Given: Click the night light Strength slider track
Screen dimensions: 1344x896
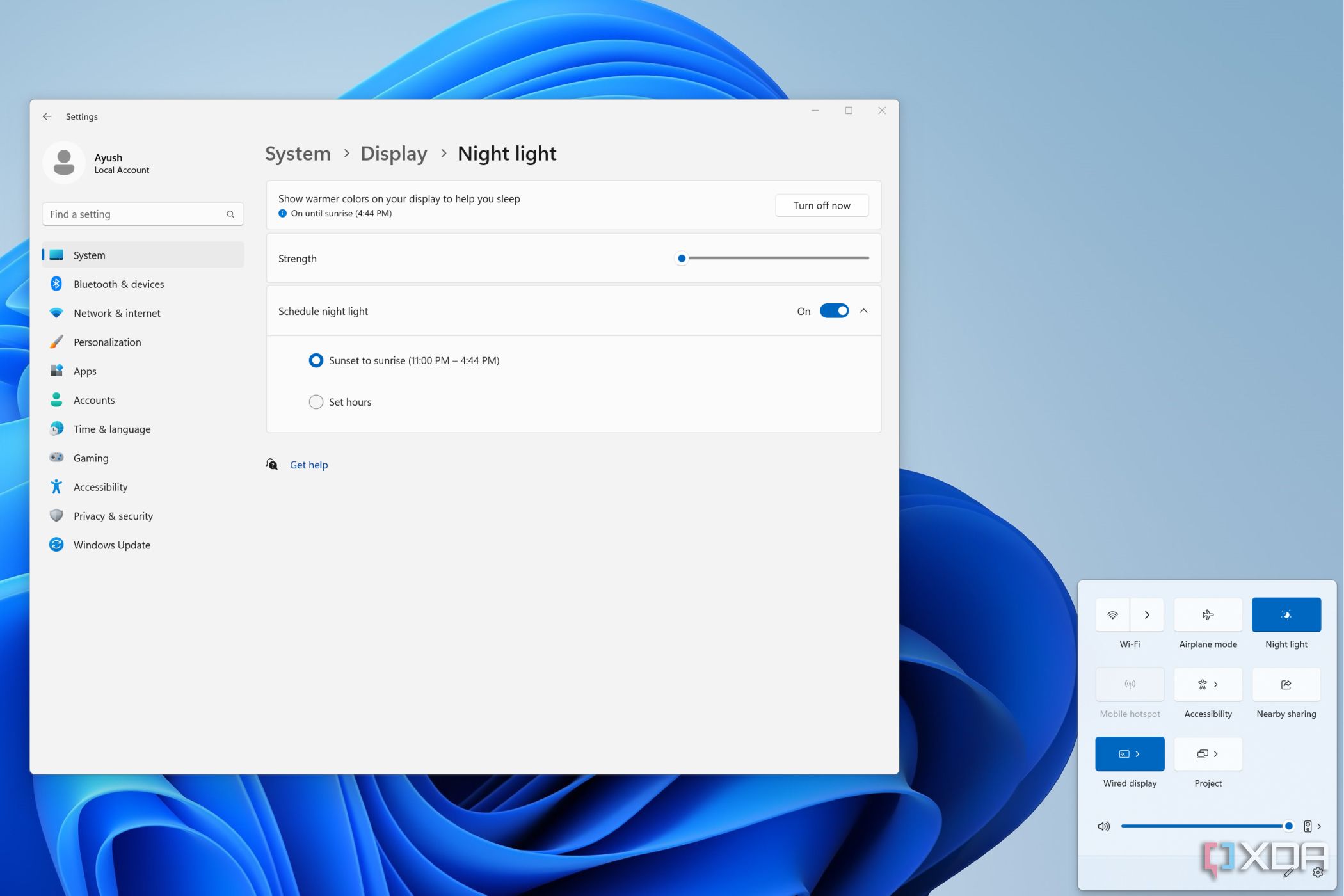Looking at the screenshot, I should [x=778, y=258].
